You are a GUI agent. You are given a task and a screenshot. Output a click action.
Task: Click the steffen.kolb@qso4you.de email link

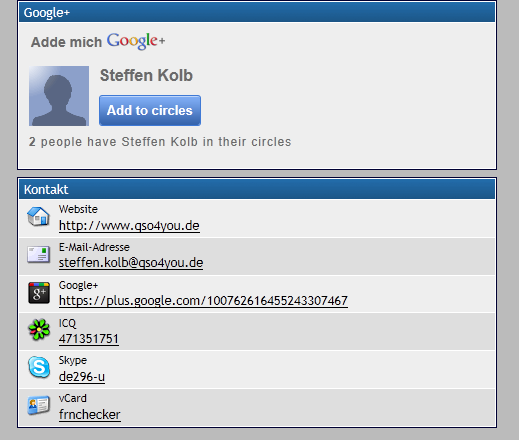(x=131, y=263)
